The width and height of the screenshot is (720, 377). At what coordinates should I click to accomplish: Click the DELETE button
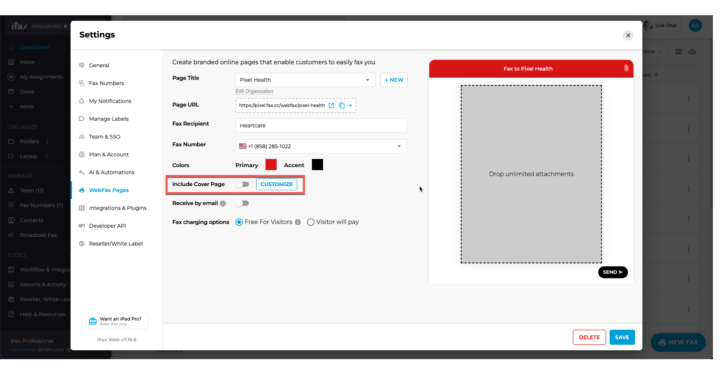point(589,338)
